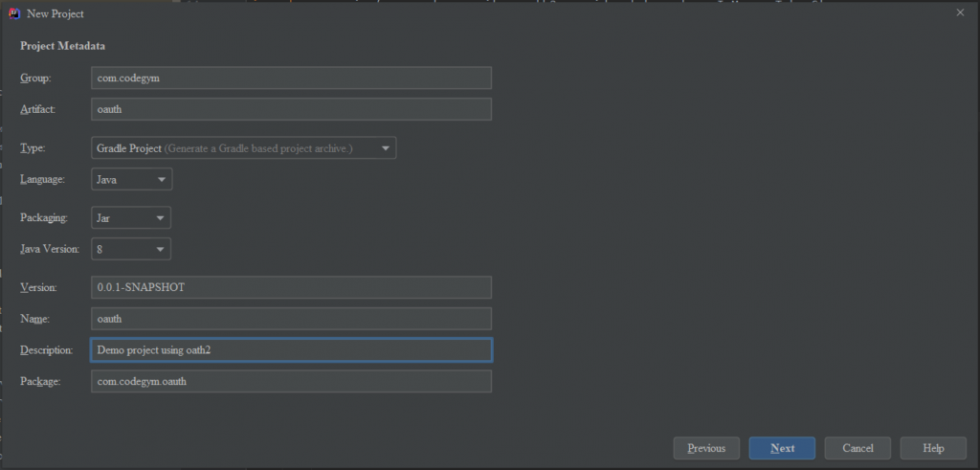Click the IntelliJ logo icon in title bar
The width and height of the screenshot is (980, 470).
[x=14, y=13]
